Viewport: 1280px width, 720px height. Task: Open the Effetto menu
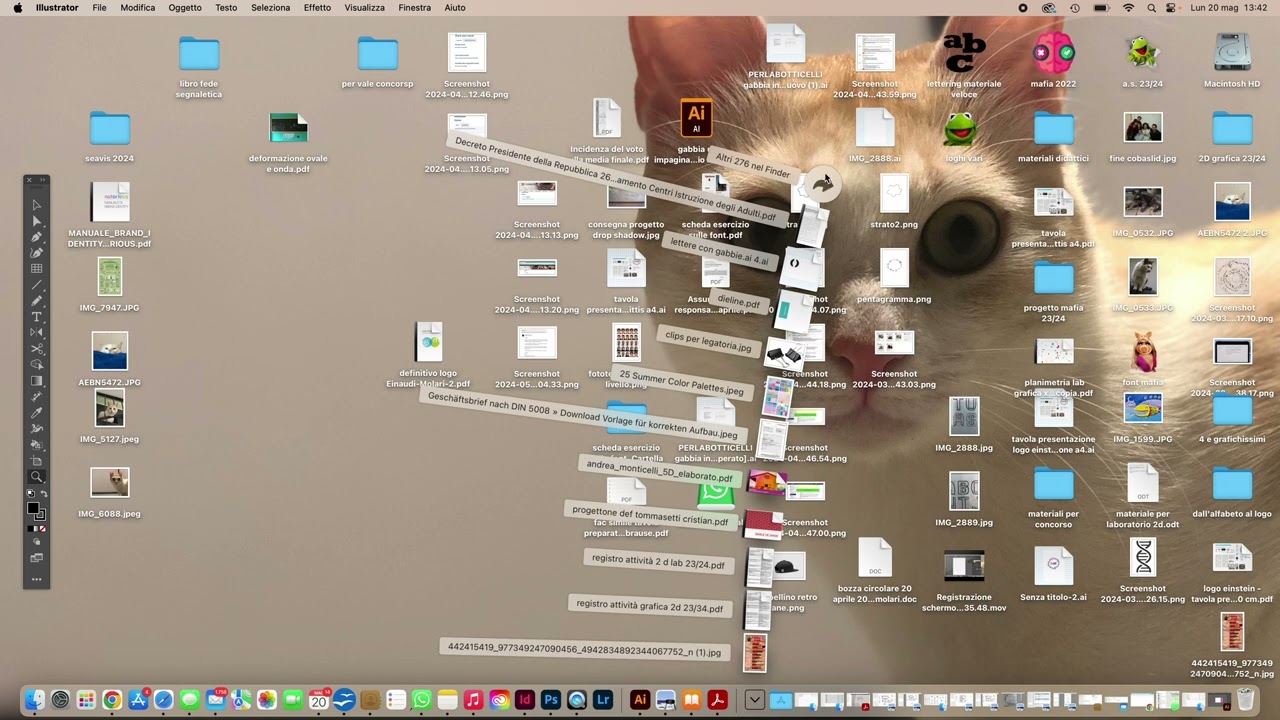click(317, 7)
